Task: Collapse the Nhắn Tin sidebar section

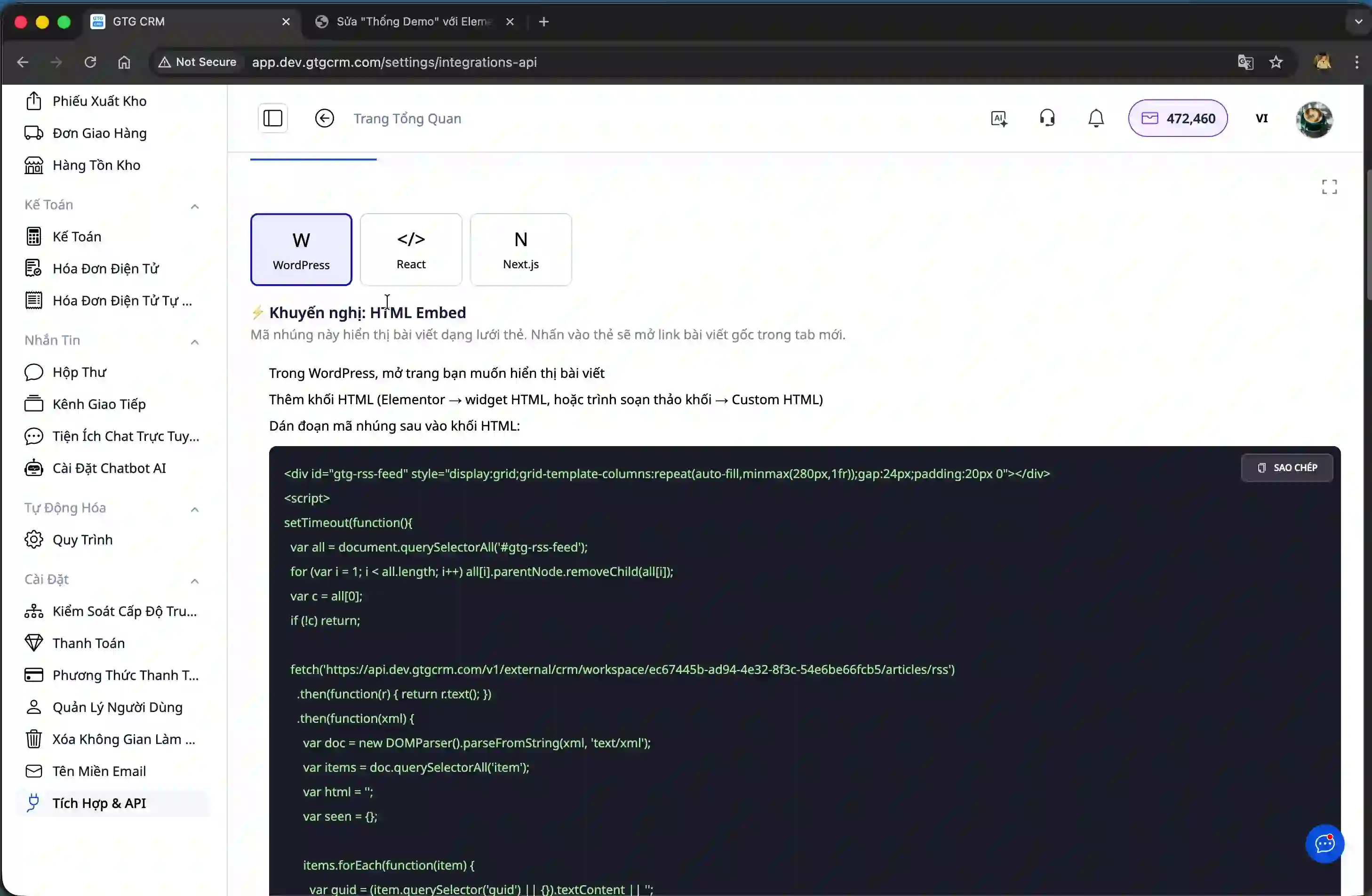Action: tap(194, 341)
